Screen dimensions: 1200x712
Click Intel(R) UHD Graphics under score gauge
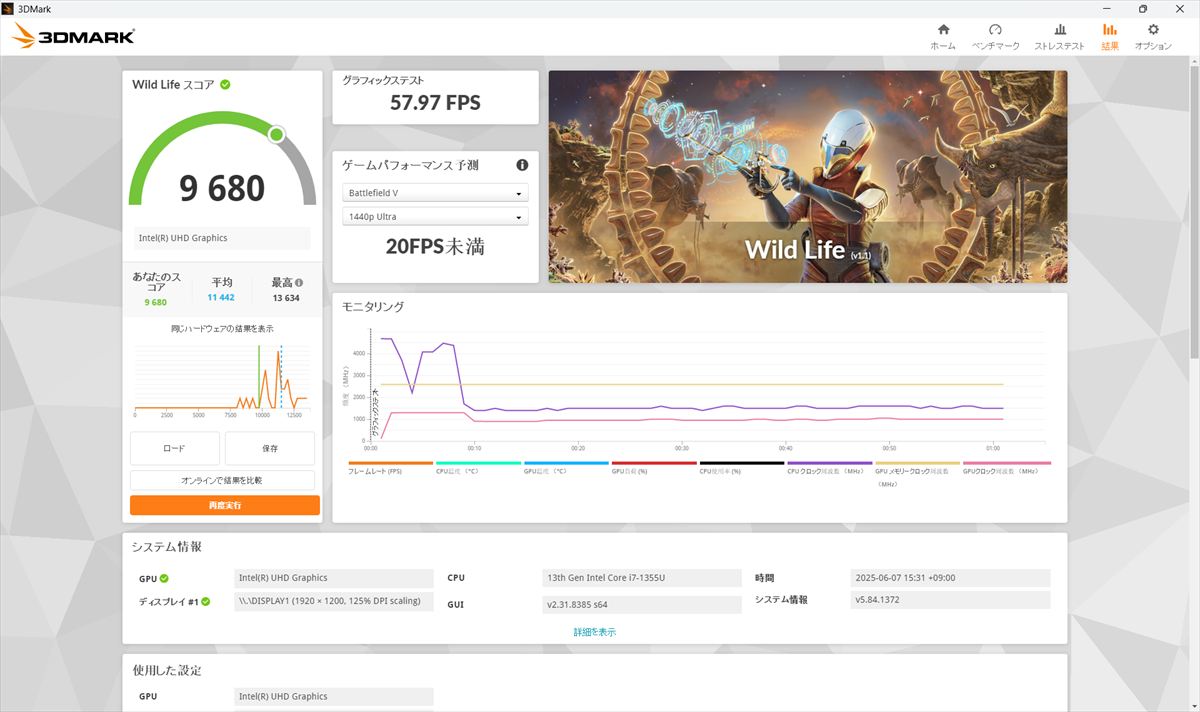click(222, 238)
